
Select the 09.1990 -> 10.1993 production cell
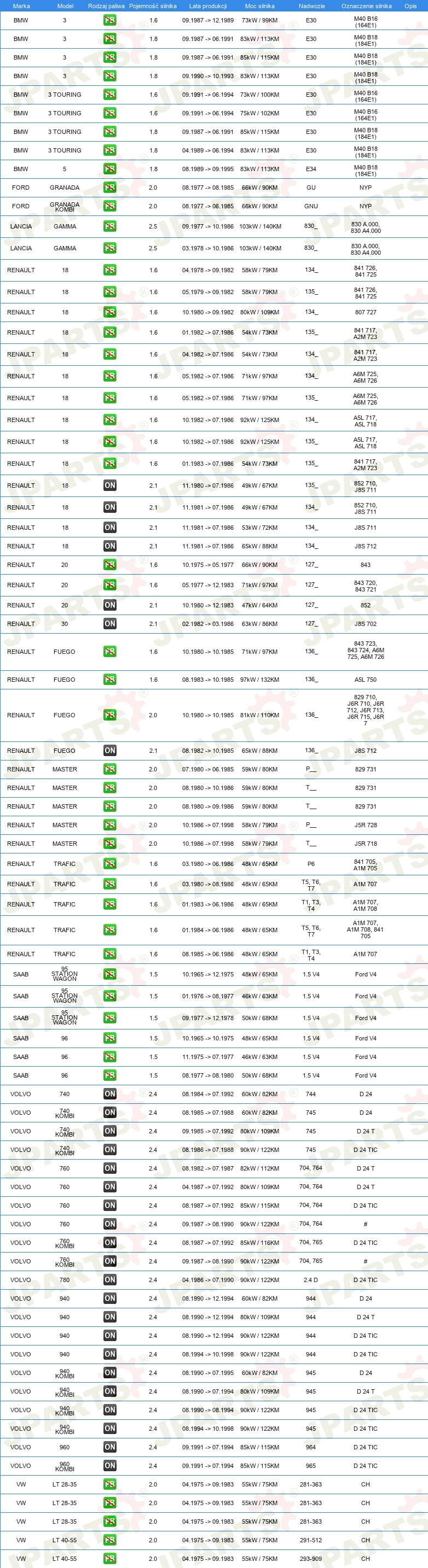click(x=208, y=76)
